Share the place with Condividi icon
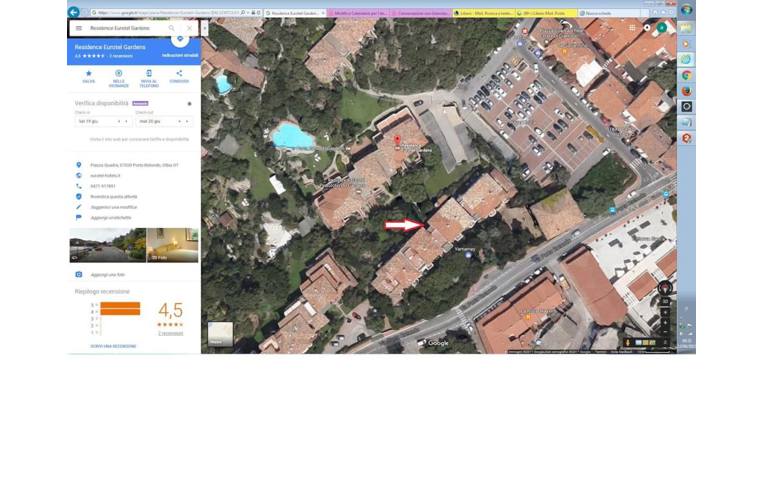 pyautogui.click(x=179, y=76)
